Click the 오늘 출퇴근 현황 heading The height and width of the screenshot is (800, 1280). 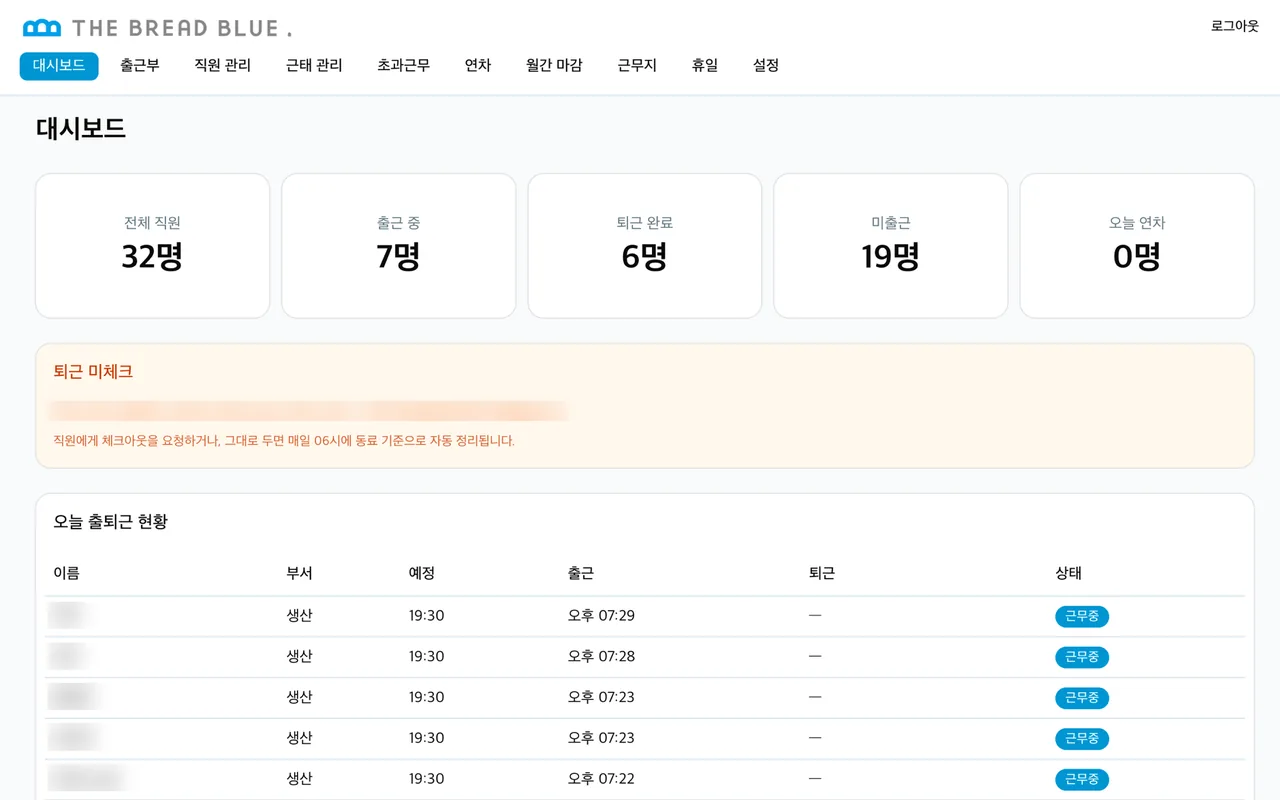pyautogui.click(x=111, y=521)
